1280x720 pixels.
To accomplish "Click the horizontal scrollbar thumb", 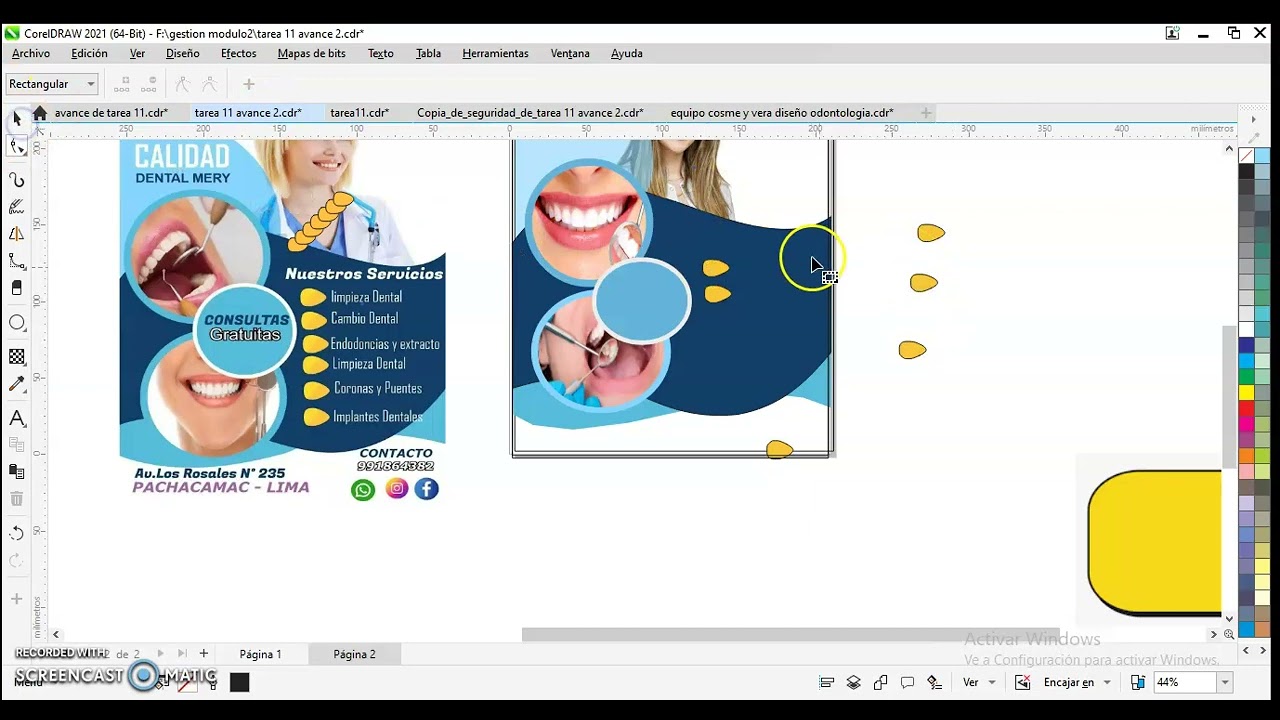I will pyautogui.click(x=790, y=634).
